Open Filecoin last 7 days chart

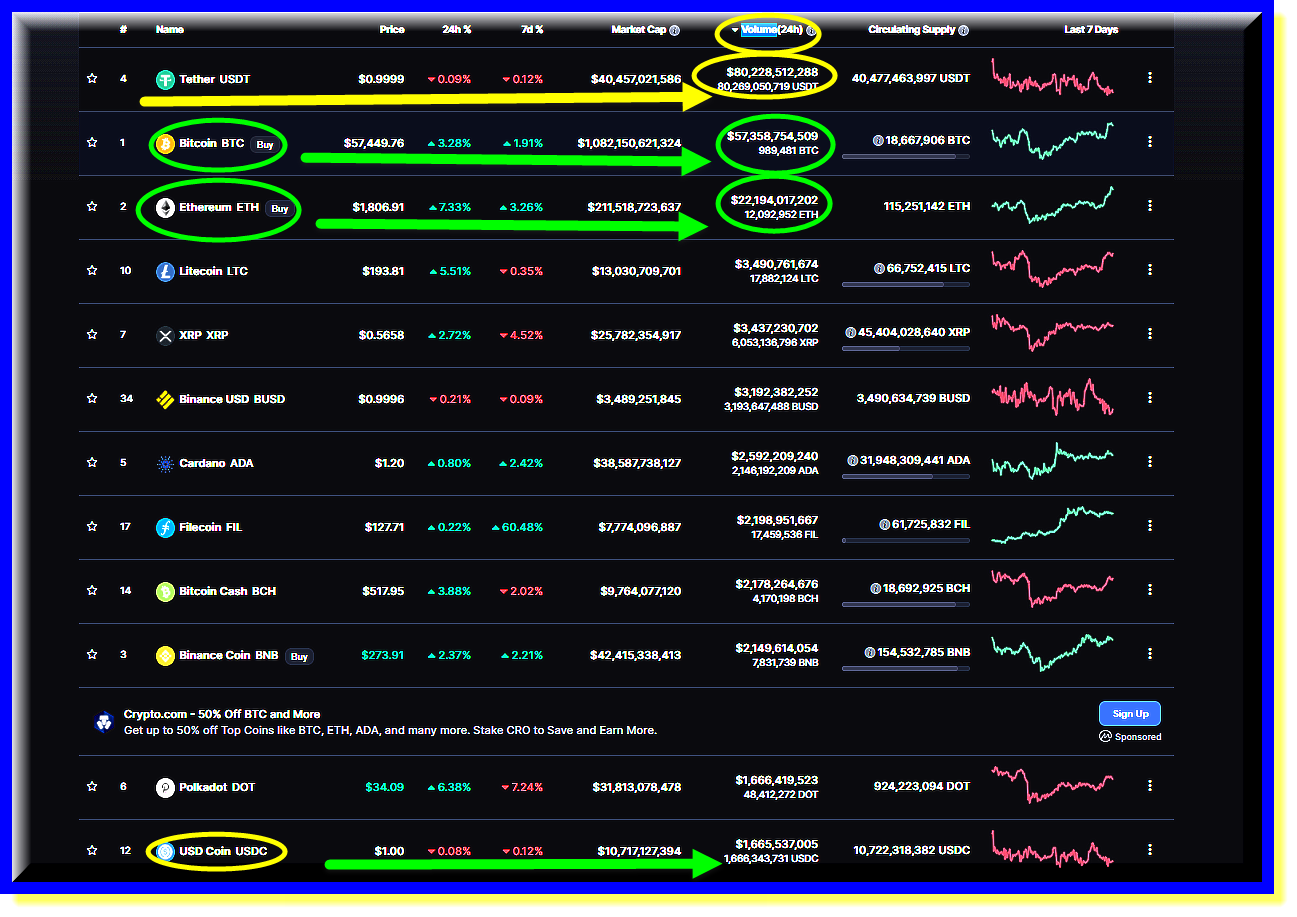click(1052, 524)
